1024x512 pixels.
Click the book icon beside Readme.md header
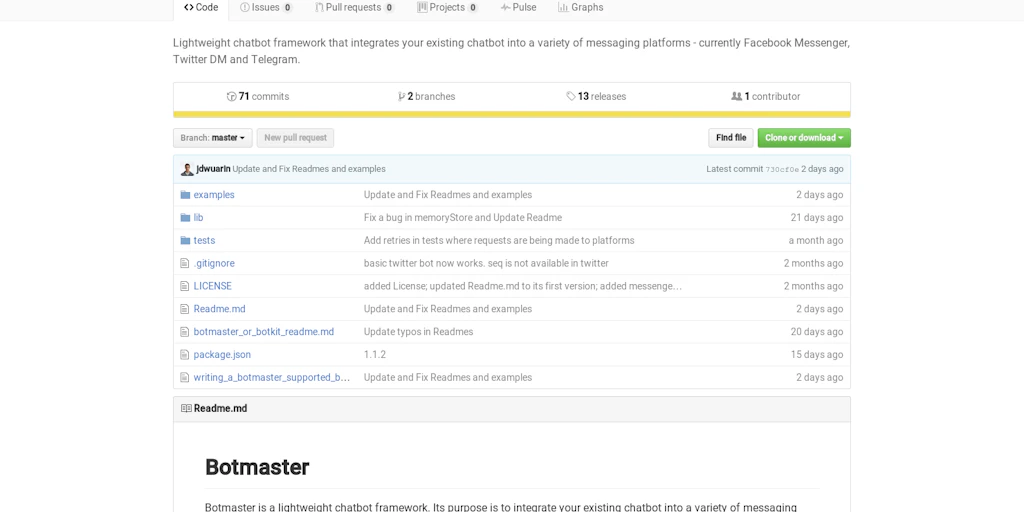tap(186, 409)
